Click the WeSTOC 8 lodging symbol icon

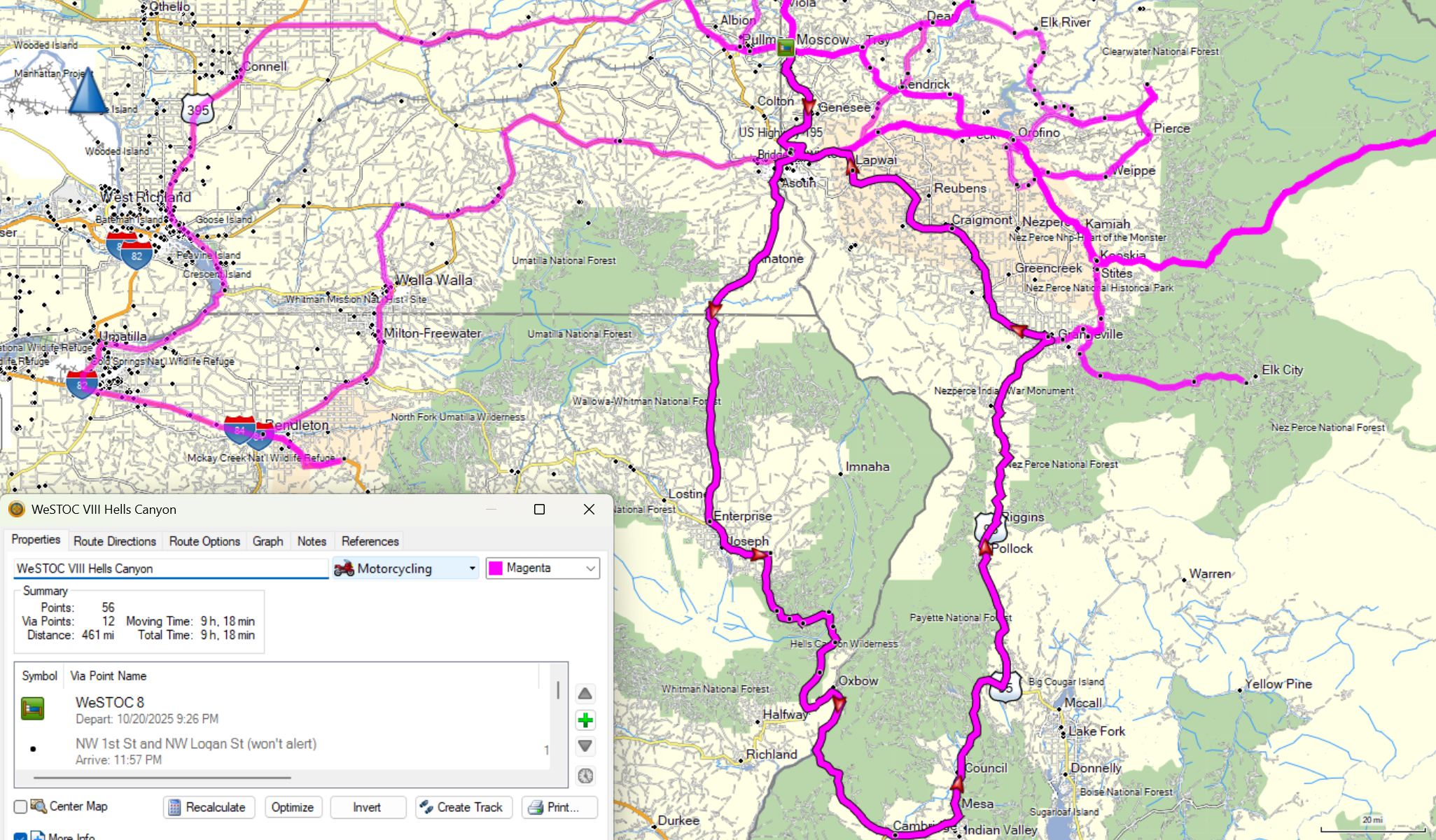coord(32,709)
